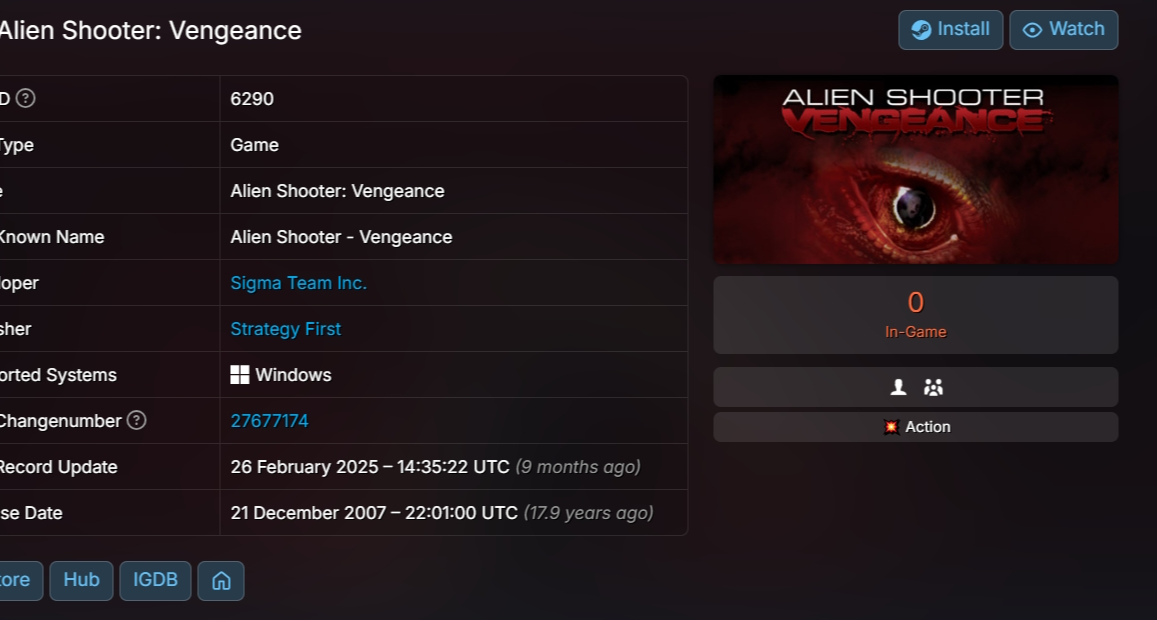1157x620 pixels.
Task: Click the 0 In-Game player count box
Action: [916, 315]
